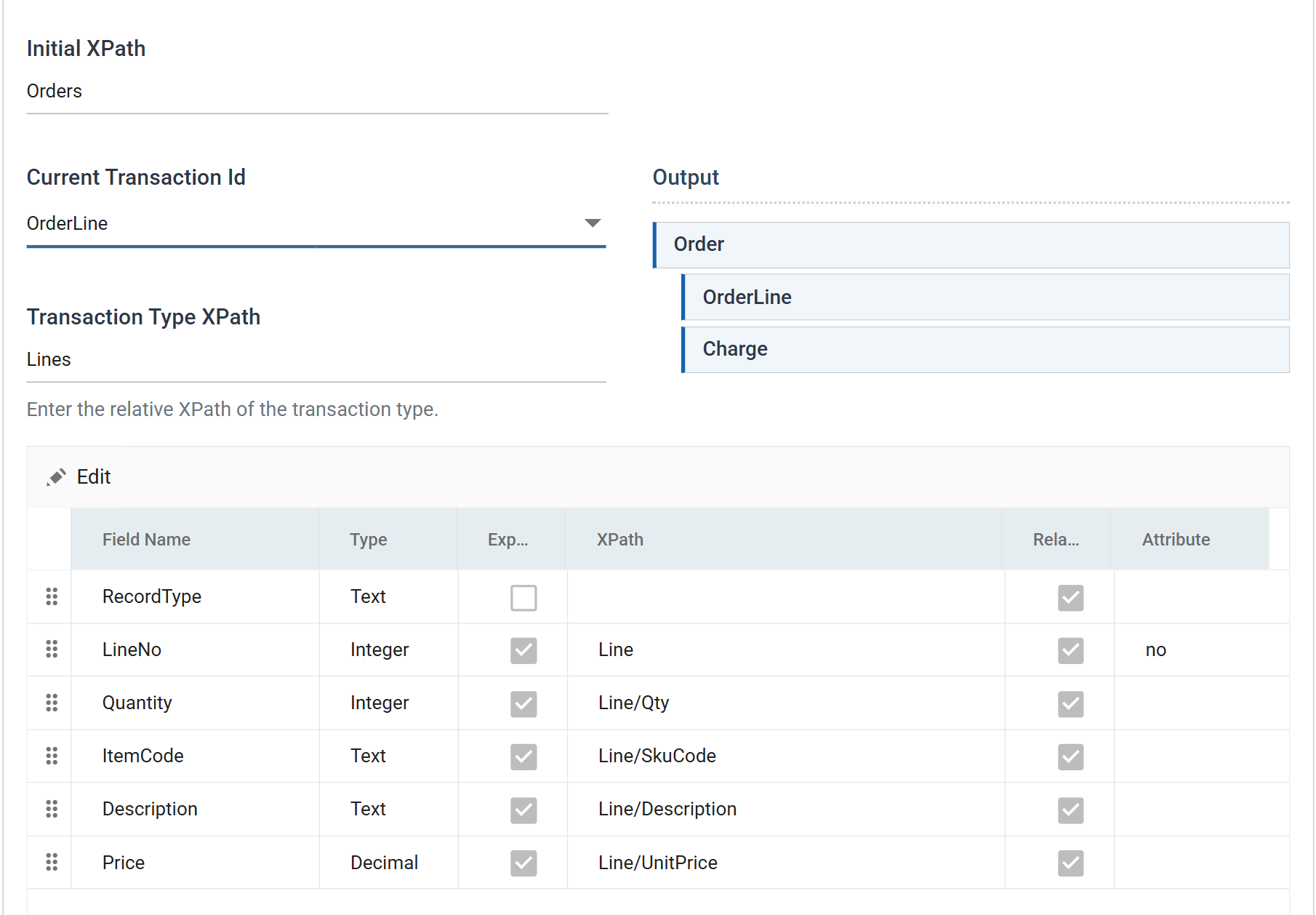
Task: Click the Description field name cell
Action: click(x=195, y=809)
